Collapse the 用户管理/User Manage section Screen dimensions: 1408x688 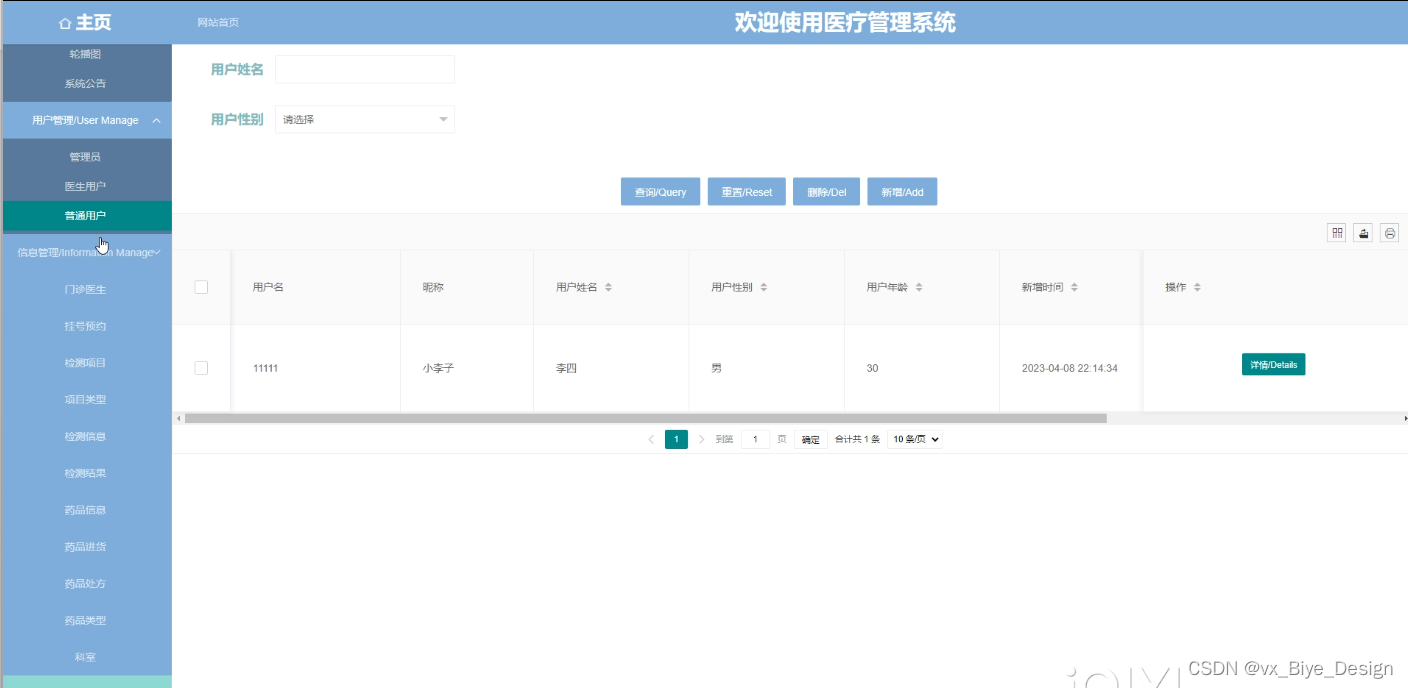(x=86, y=120)
